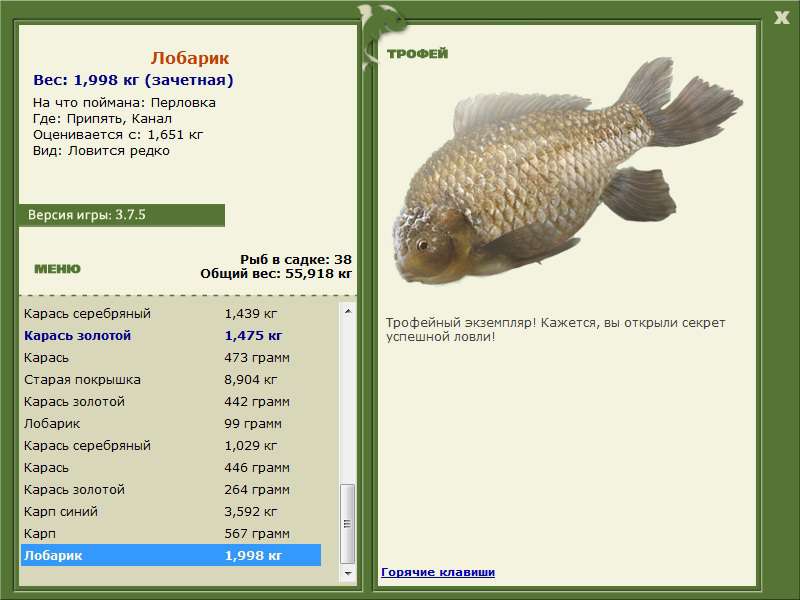The image size is (800, 600).
Task: Select Карась 446 грамм row
Action: click(x=171, y=467)
